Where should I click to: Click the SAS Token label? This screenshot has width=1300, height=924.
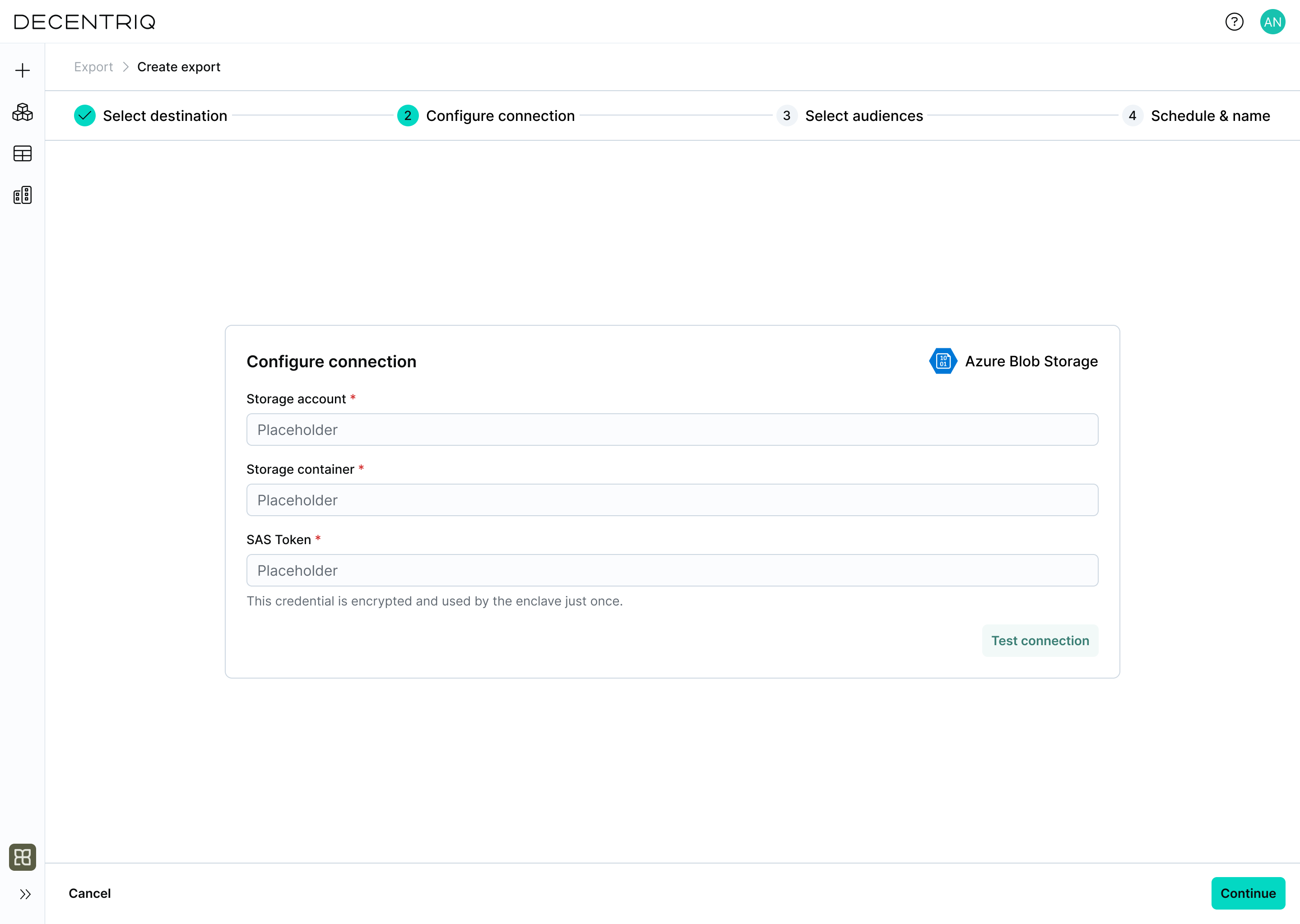click(279, 540)
